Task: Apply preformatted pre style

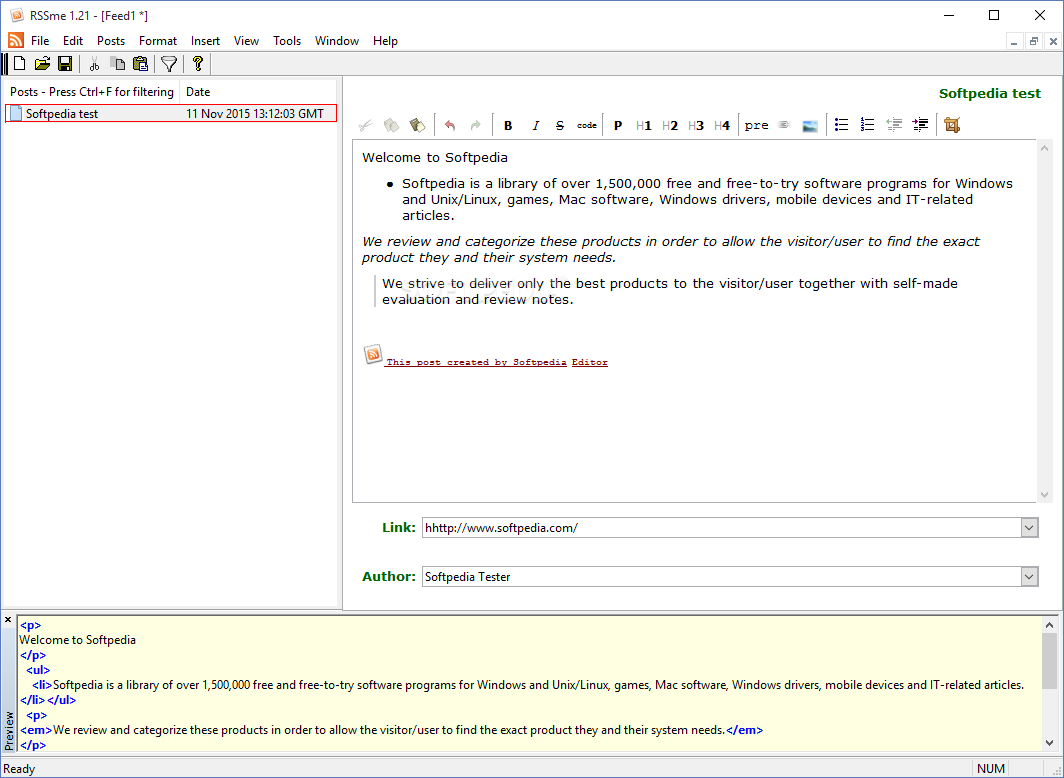Action: pos(757,125)
